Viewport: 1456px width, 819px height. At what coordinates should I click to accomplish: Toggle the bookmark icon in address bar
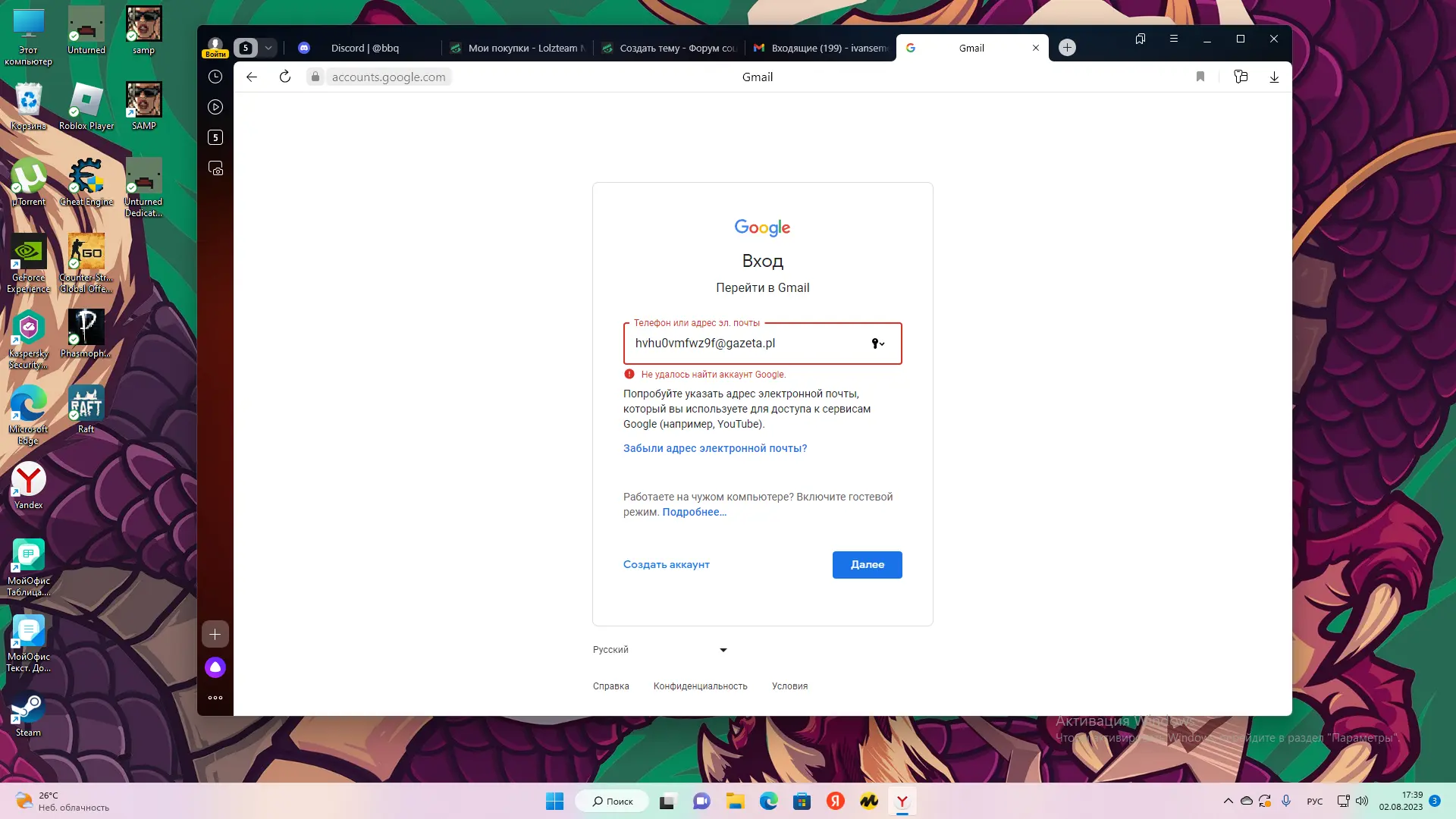click(1200, 77)
